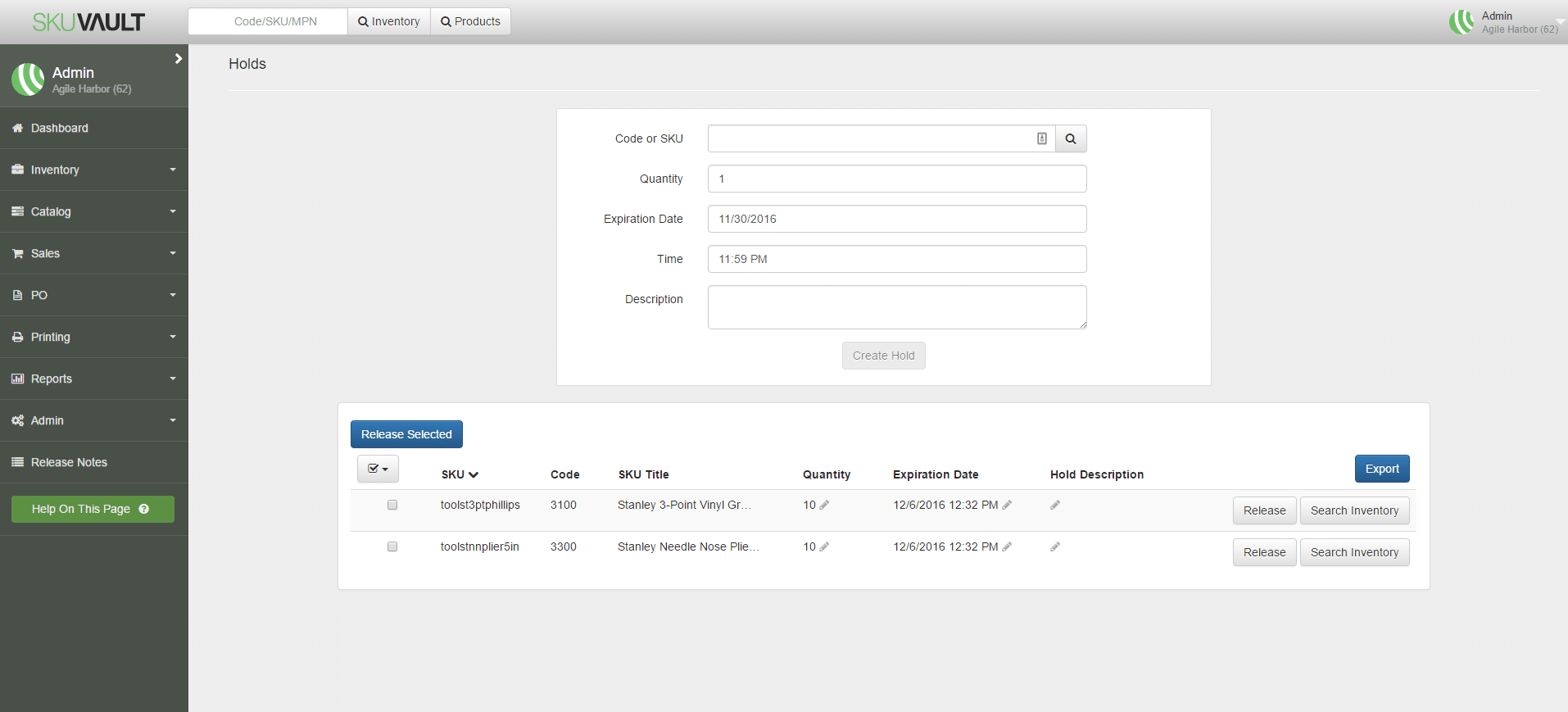Click hold description pencil for toolst3ptphillips
The height and width of the screenshot is (712, 1568).
[x=1055, y=505]
